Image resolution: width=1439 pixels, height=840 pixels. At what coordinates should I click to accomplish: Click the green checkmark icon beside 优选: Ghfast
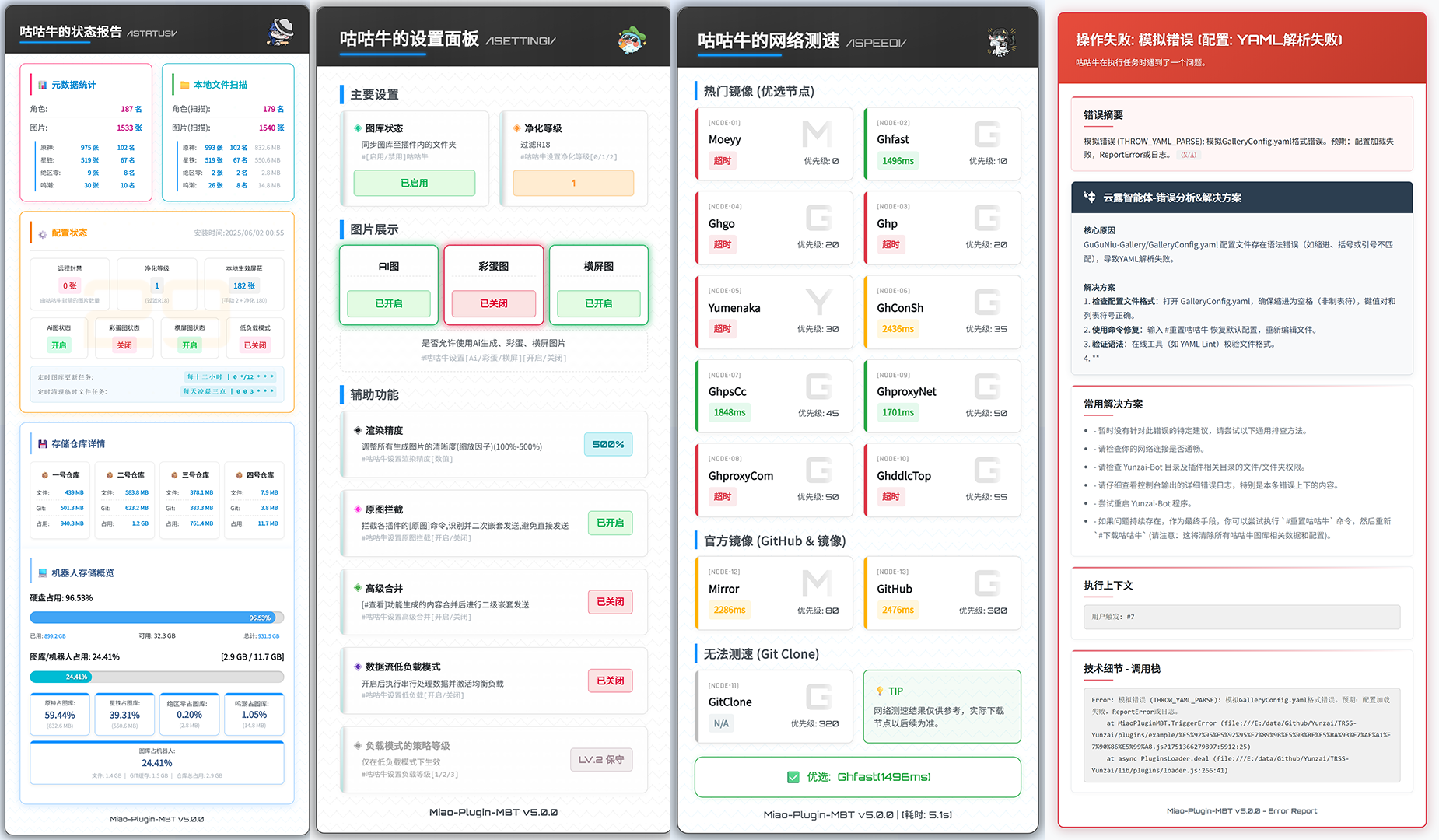point(793,776)
